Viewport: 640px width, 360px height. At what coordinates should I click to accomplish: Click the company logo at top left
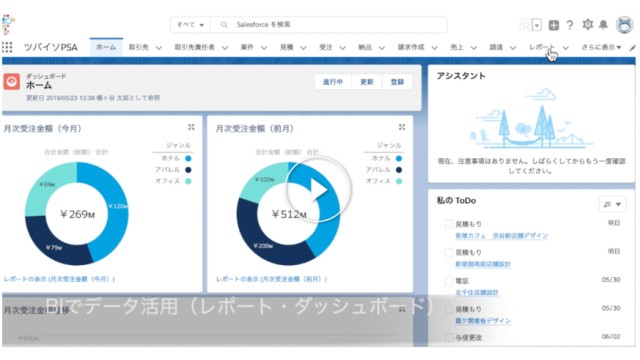8,24
